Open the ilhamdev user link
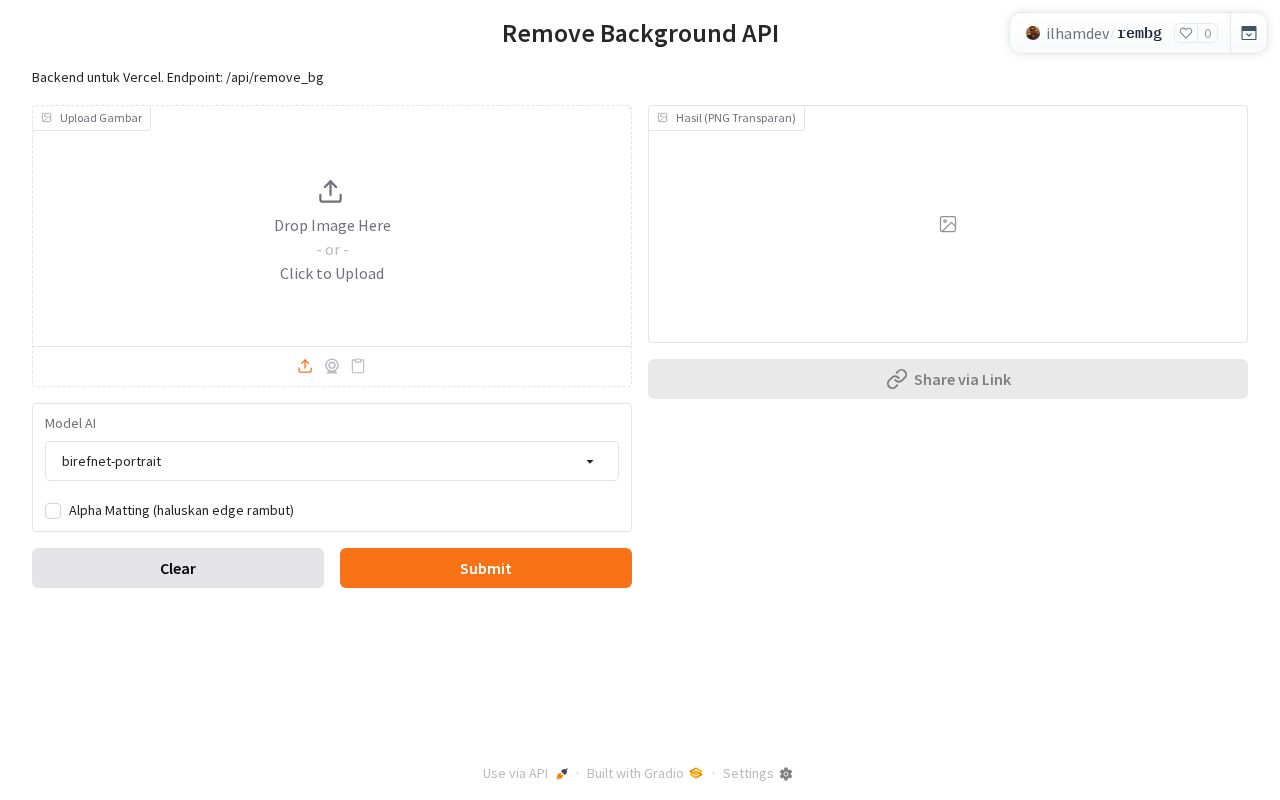Screen dimensions: 1280x800 click(x=1077, y=33)
